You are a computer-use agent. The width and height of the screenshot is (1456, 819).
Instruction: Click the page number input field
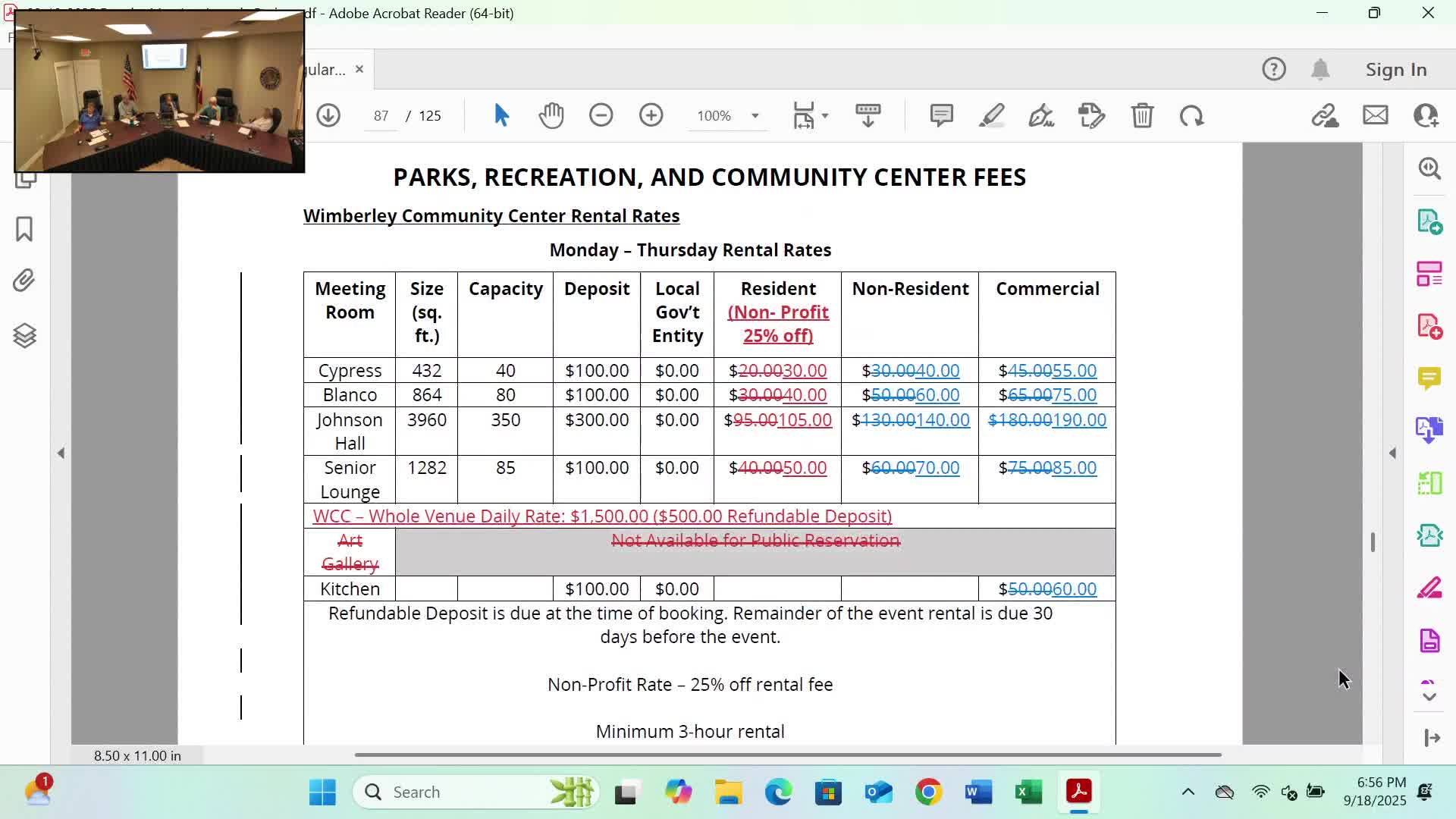click(x=381, y=115)
